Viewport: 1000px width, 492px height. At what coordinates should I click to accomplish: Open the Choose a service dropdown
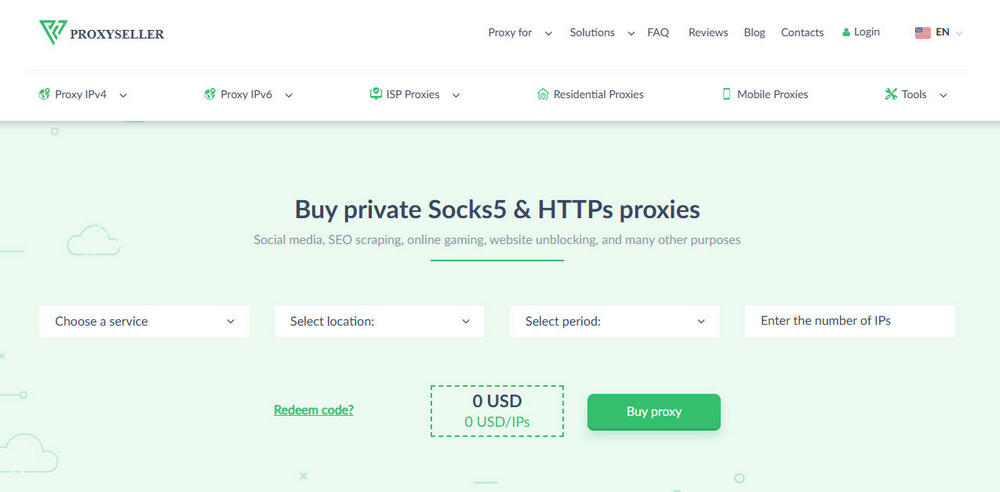pos(144,321)
